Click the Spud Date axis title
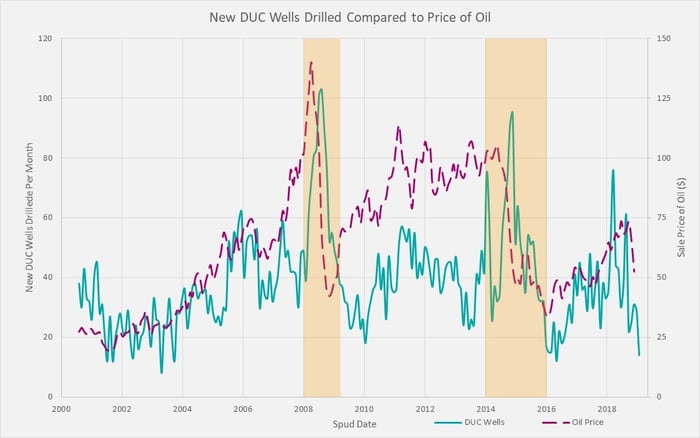This screenshot has height=438, width=700. click(x=354, y=424)
